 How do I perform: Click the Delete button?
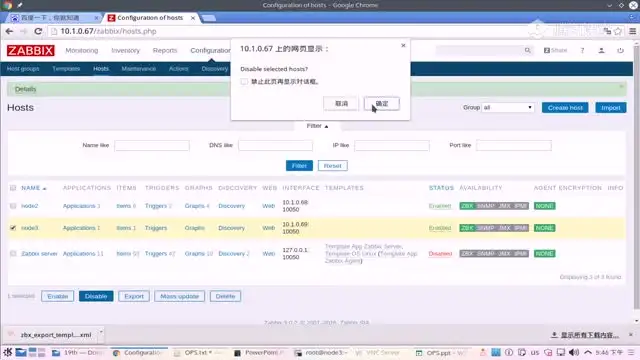pos(225,296)
